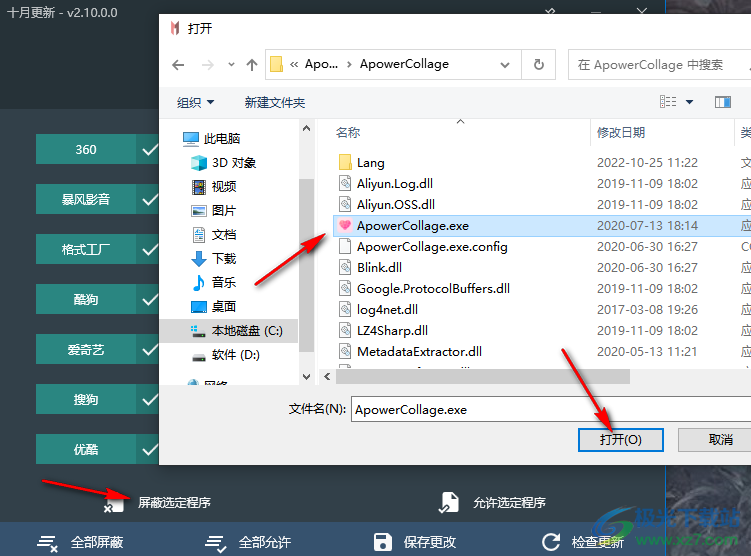Click the search ApowerCollage field
The height and width of the screenshot is (556, 751).
pyautogui.click(x=659, y=65)
